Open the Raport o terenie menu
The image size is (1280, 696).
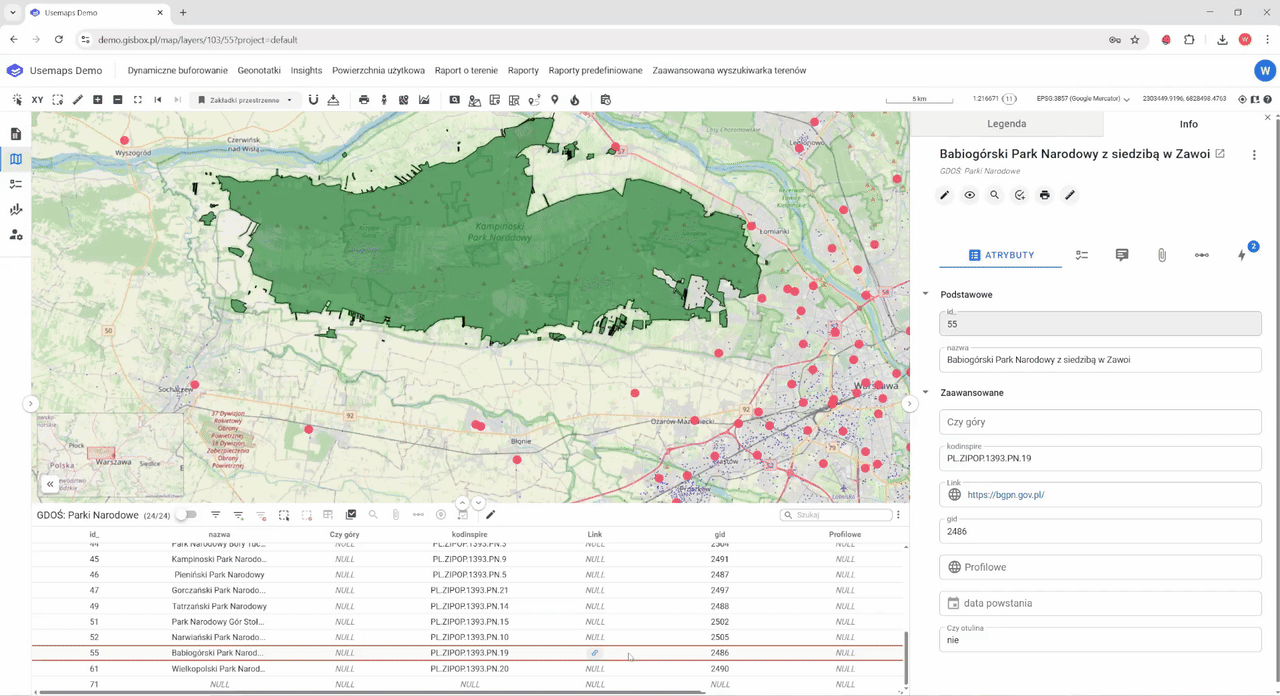(x=466, y=71)
